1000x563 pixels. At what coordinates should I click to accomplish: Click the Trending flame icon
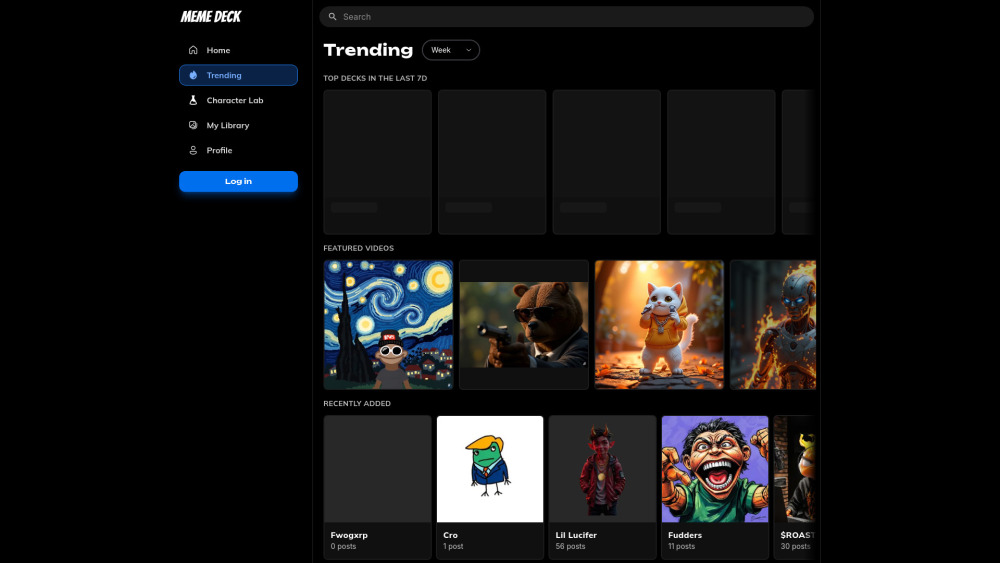193,75
